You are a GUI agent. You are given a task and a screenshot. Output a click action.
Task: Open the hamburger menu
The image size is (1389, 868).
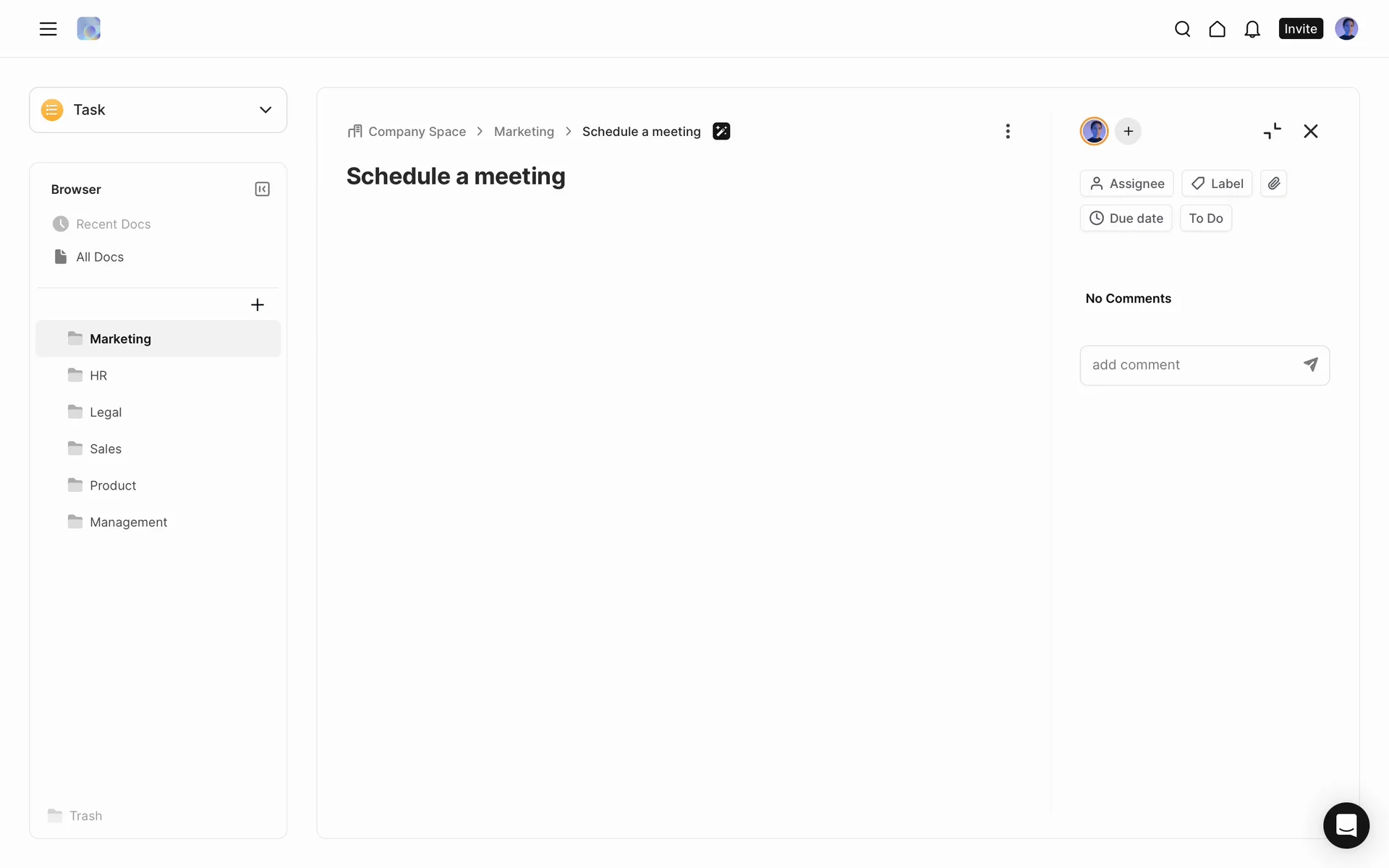click(48, 29)
